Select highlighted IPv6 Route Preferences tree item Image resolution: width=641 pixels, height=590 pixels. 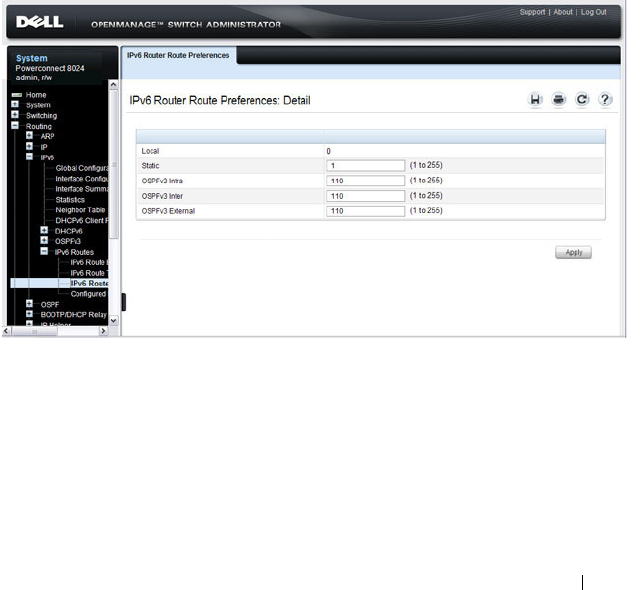89,283
